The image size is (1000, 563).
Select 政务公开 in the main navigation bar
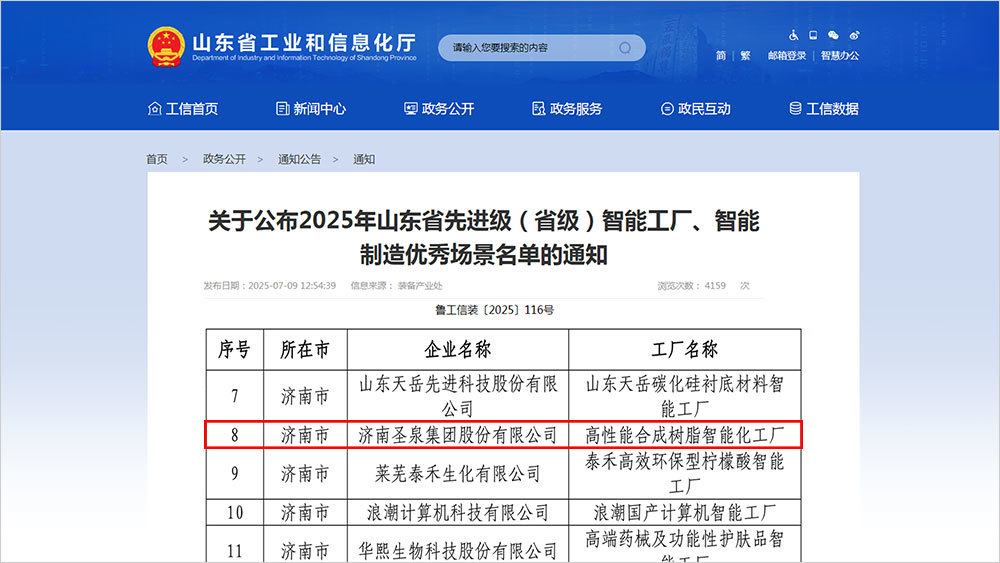click(x=439, y=109)
